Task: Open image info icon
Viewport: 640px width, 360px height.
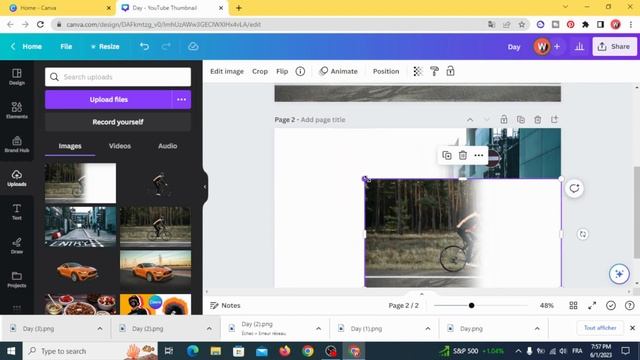Action: (x=300, y=71)
